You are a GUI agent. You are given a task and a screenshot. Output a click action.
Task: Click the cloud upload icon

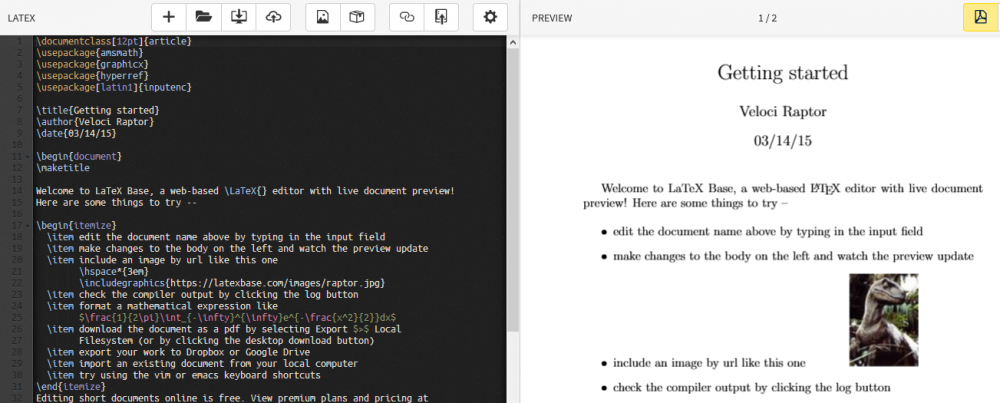click(x=273, y=17)
